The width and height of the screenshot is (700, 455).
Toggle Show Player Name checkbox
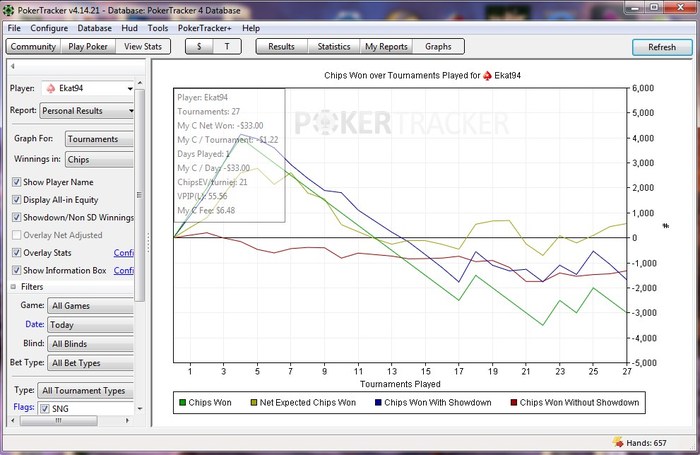(17, 182)
